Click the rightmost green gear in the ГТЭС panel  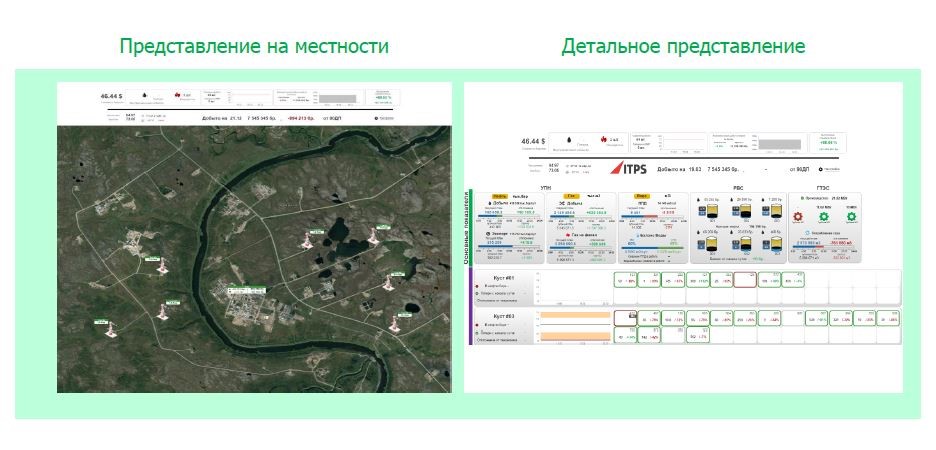(851, 217)
